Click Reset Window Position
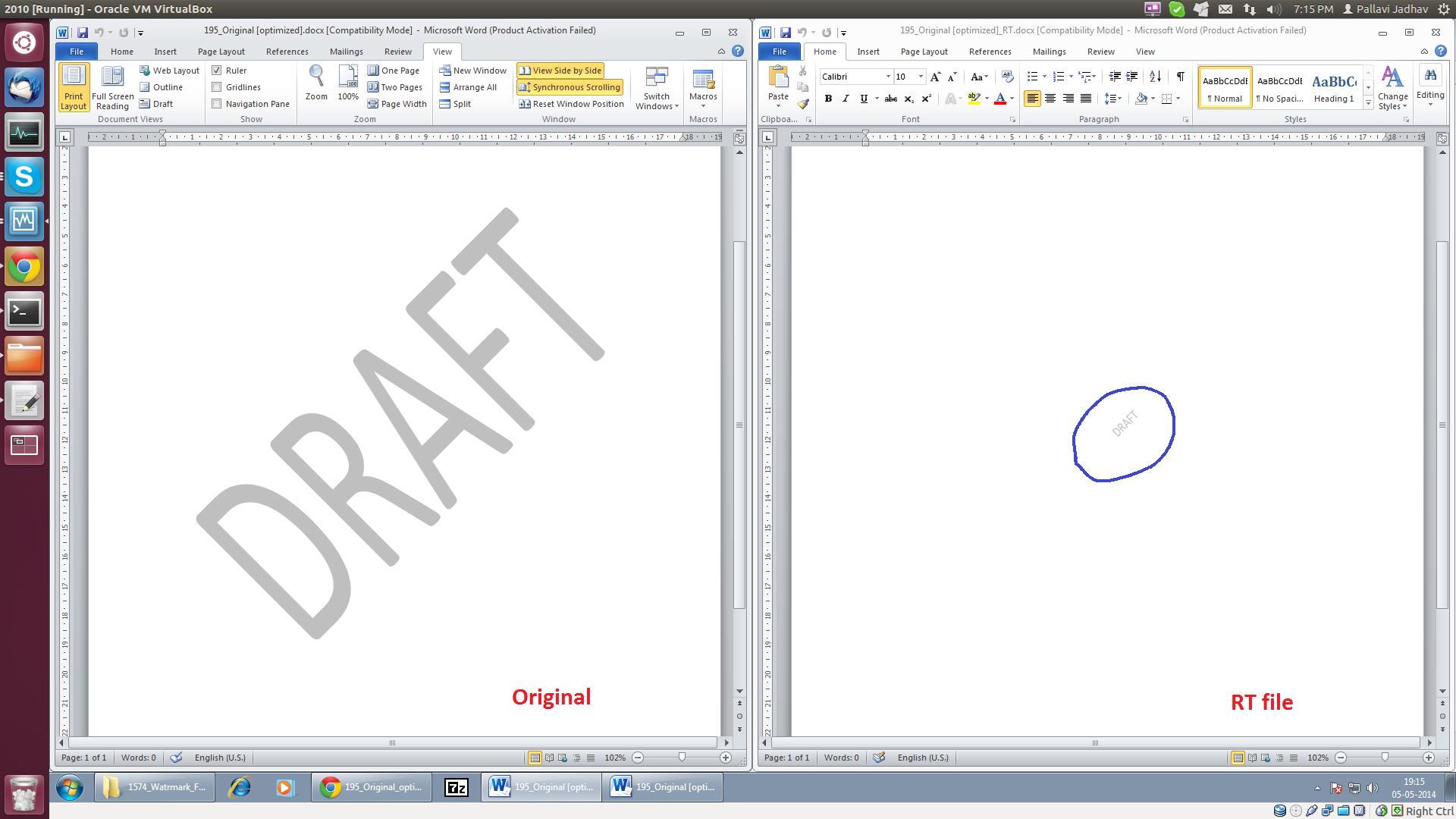This screenshot has height=819, width=1456. (x=571, y=104)
